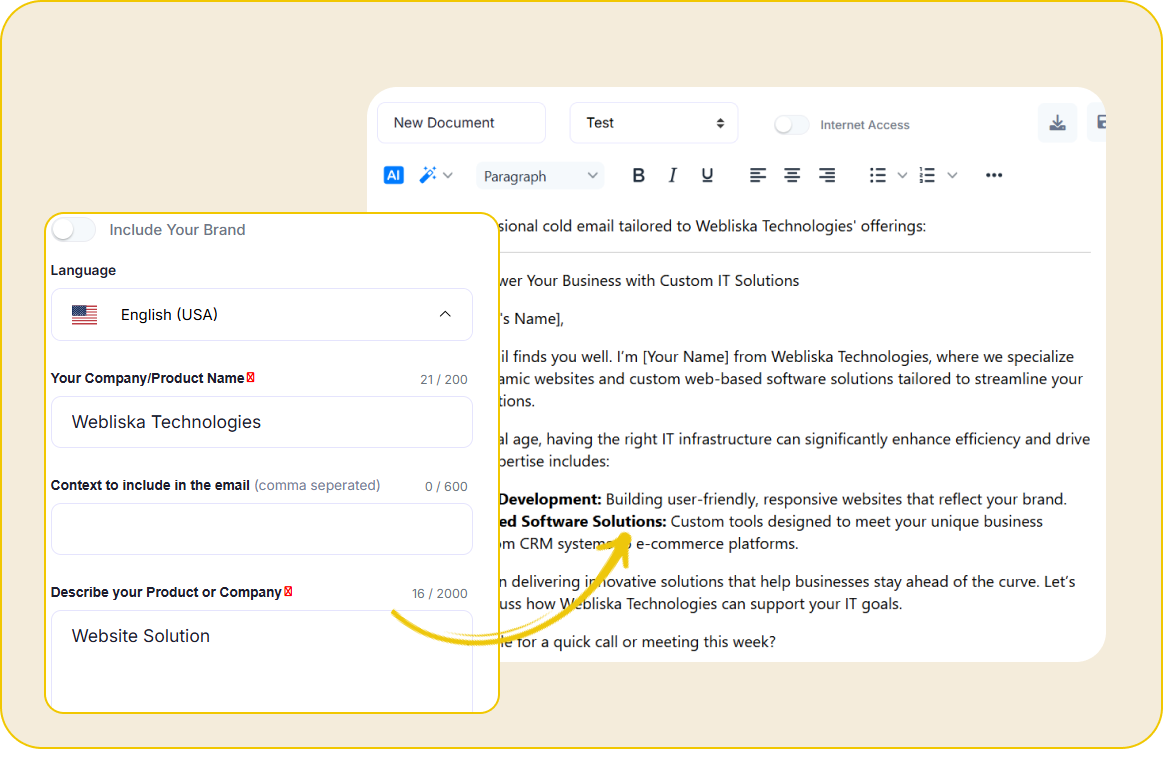This screenshot has width=1163, height=763.
Task: Click the '0 / 600' character counter
Action: [x=446, y=486]
